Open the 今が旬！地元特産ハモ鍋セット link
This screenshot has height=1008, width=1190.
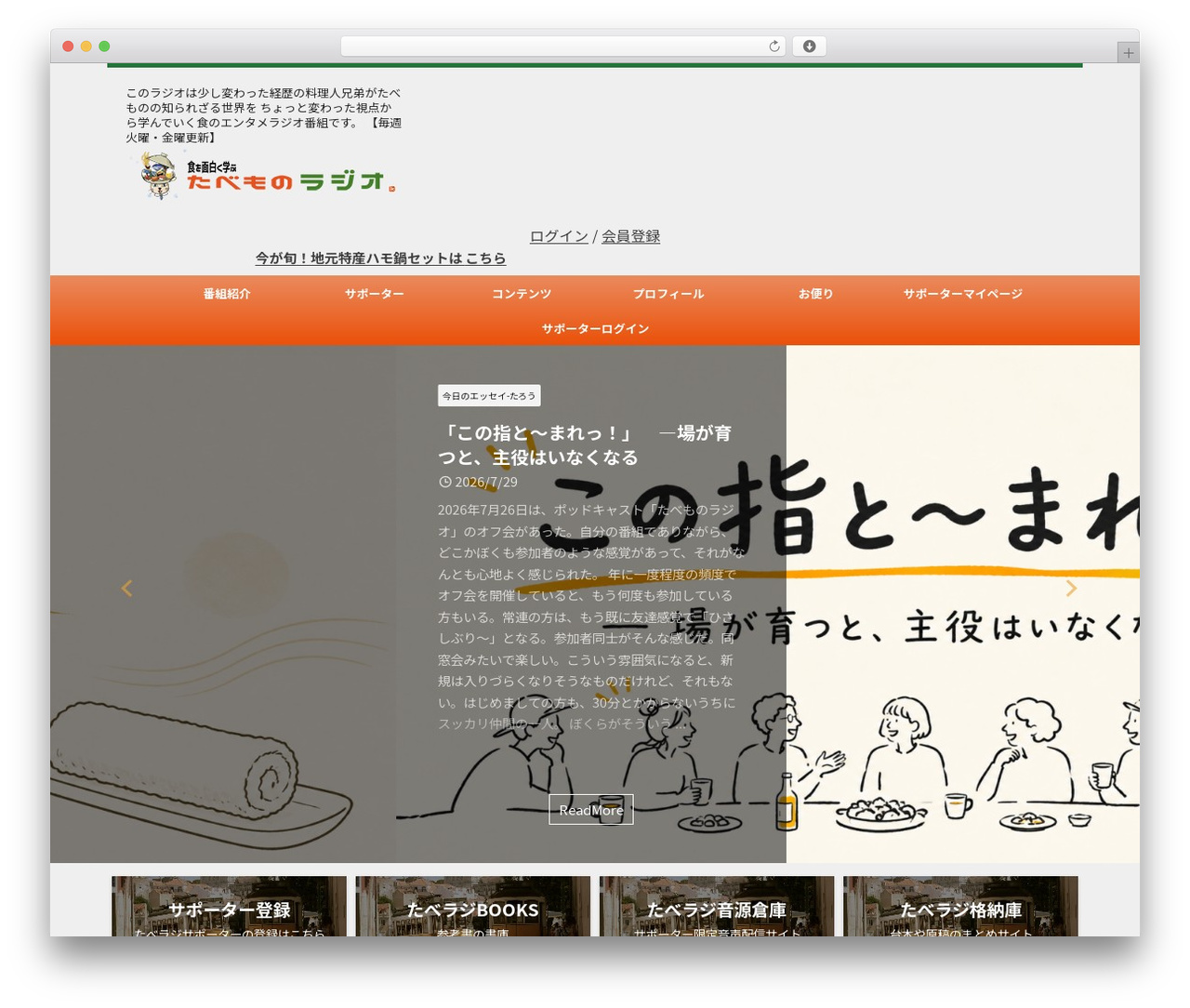(380, 258)
